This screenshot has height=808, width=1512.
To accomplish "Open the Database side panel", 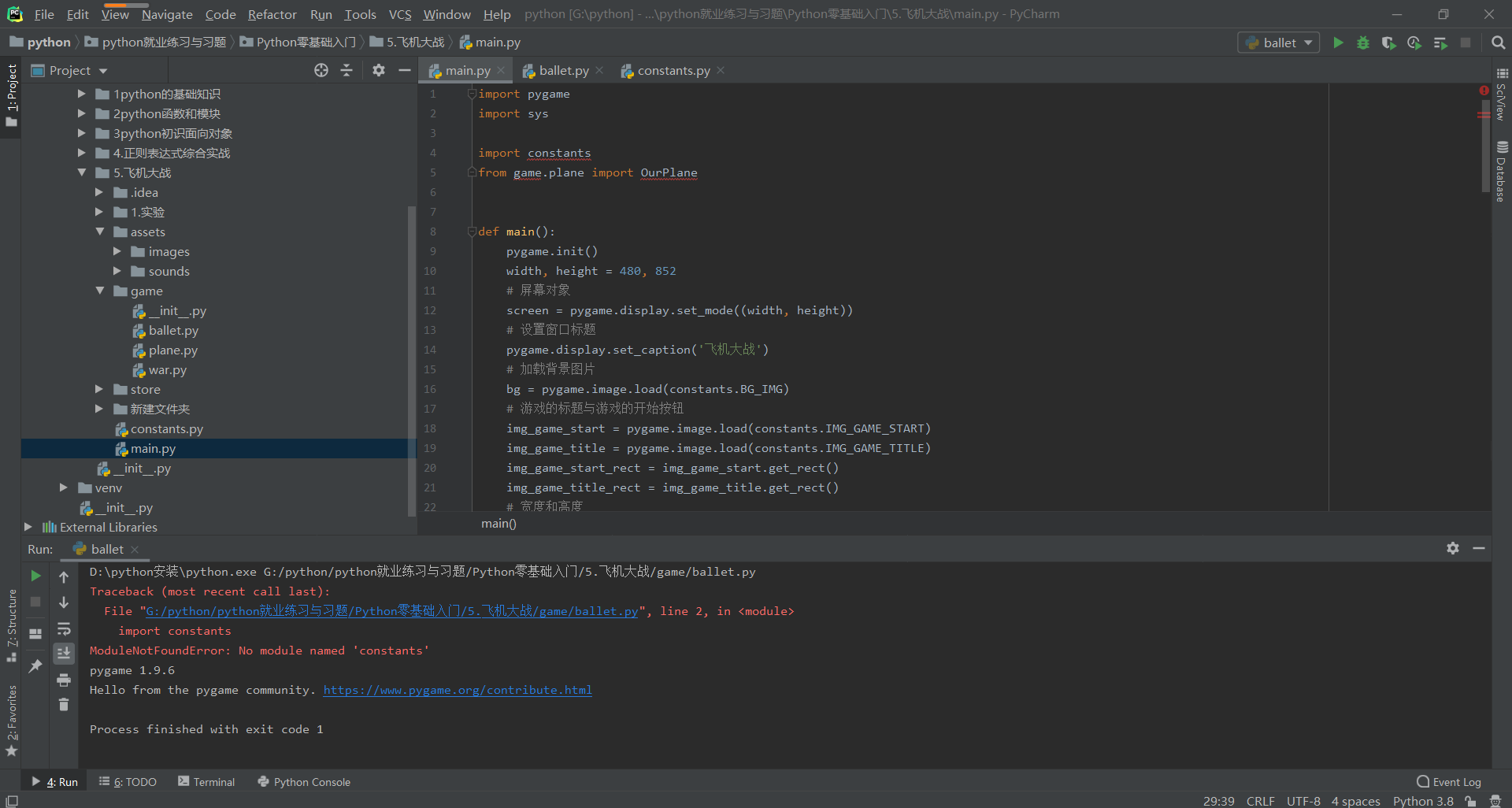I will pos(1502,172).
